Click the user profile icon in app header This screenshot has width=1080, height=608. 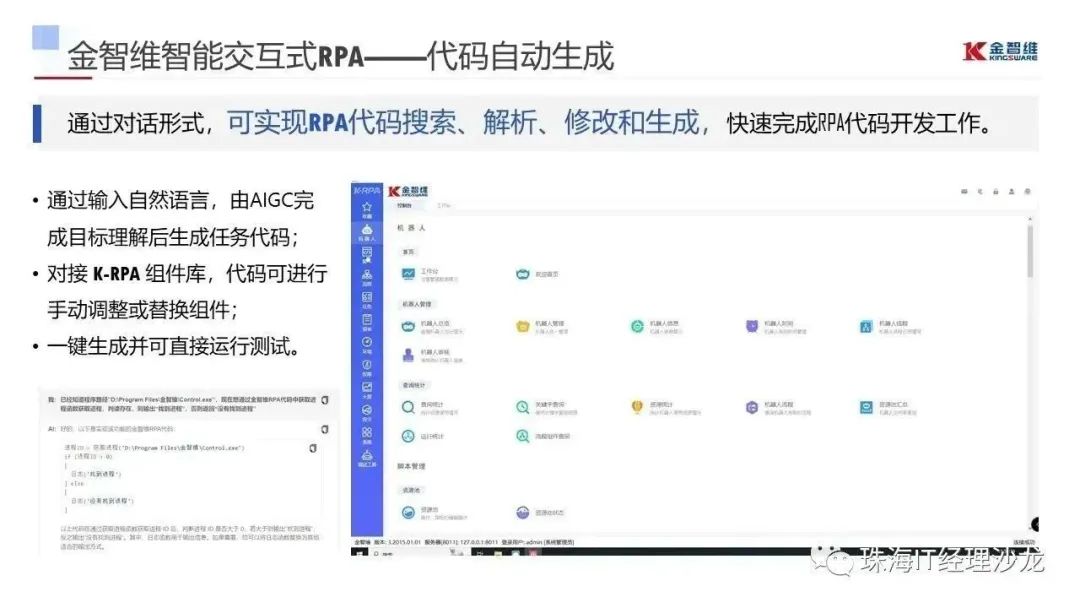point(1011,191)
